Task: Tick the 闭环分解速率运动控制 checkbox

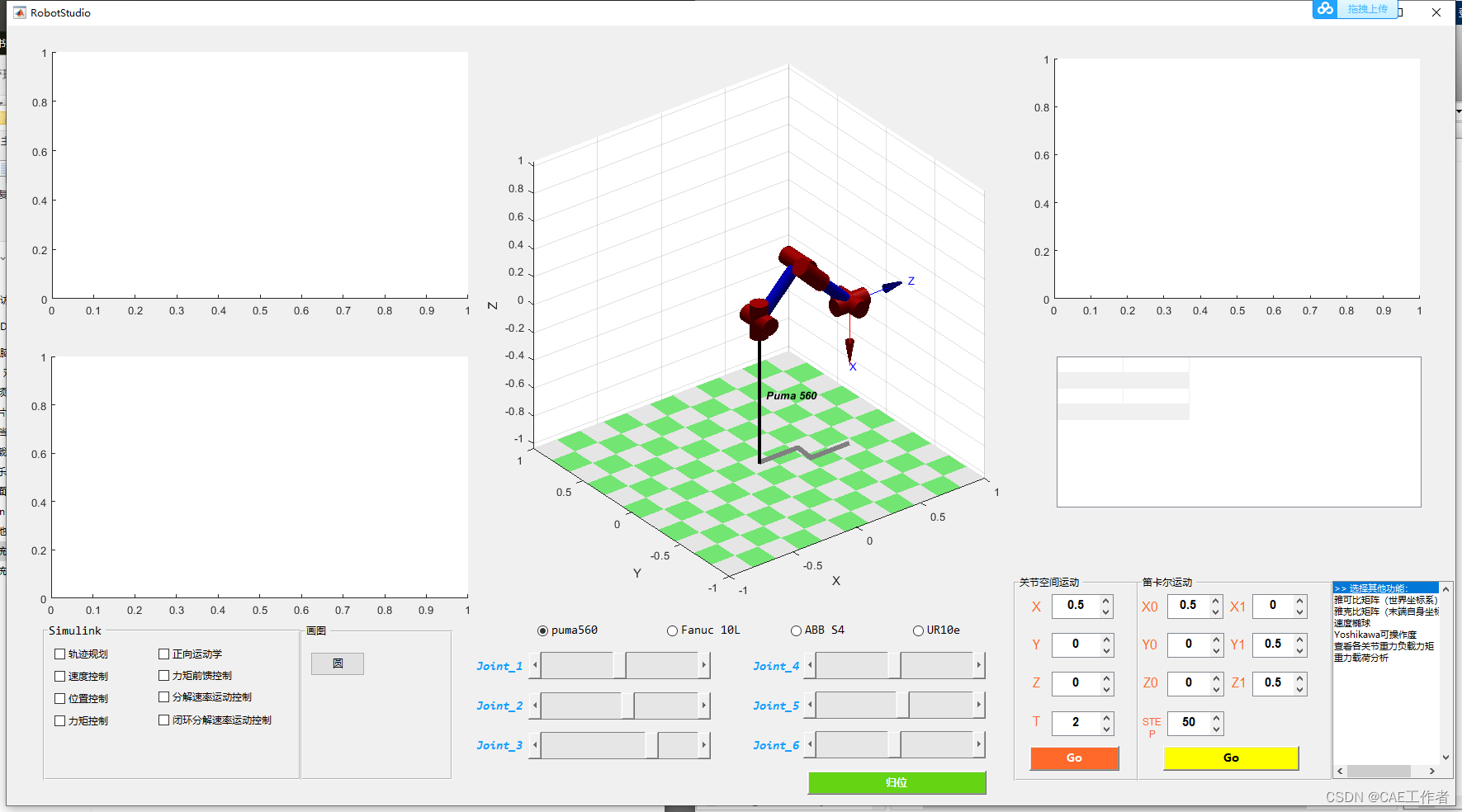Action: point(163,720)
